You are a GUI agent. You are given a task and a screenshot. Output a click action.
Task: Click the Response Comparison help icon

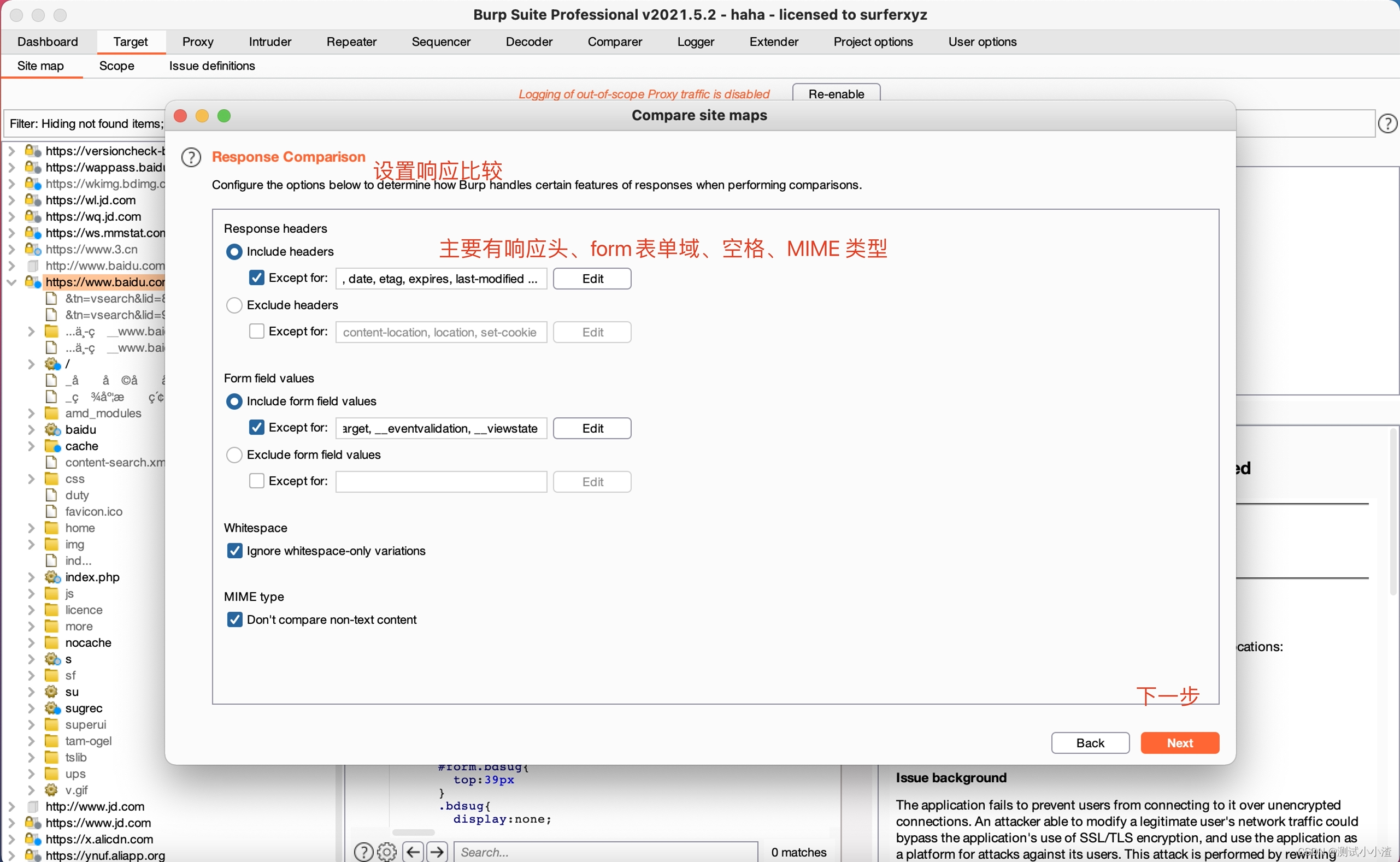[x=191, y=157]
